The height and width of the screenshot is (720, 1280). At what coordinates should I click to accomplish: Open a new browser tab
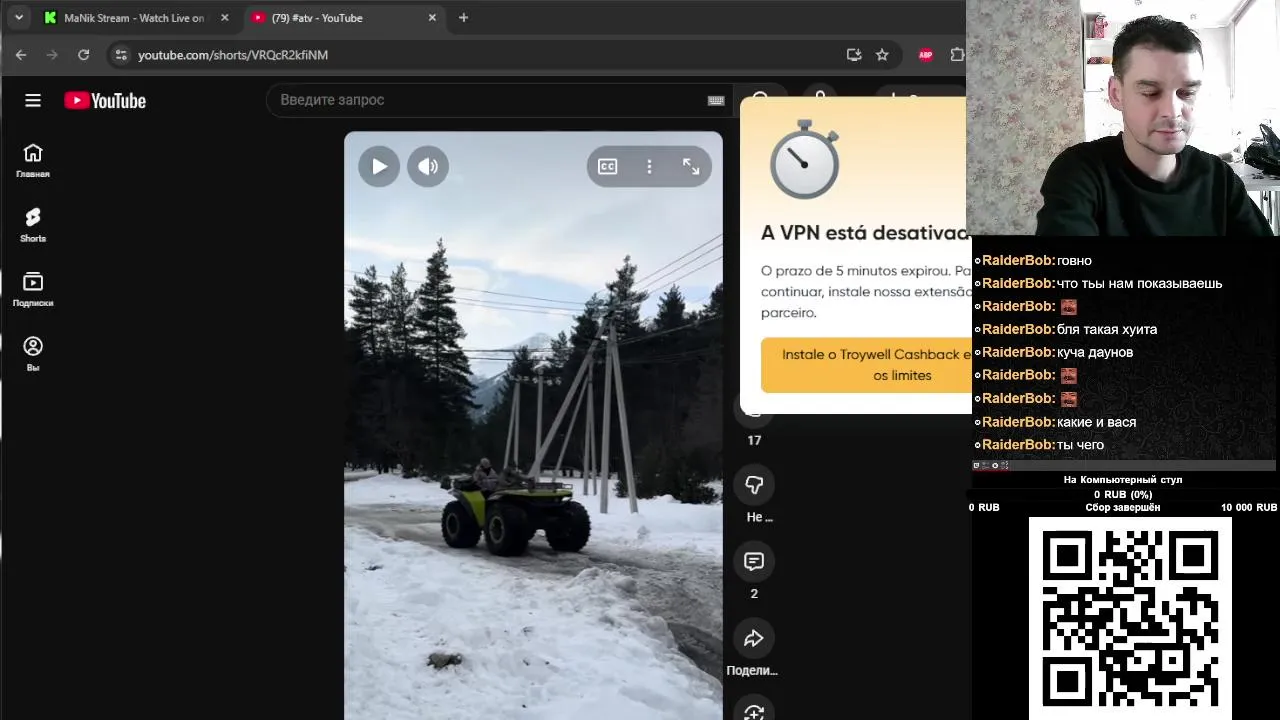pos(463,18)
